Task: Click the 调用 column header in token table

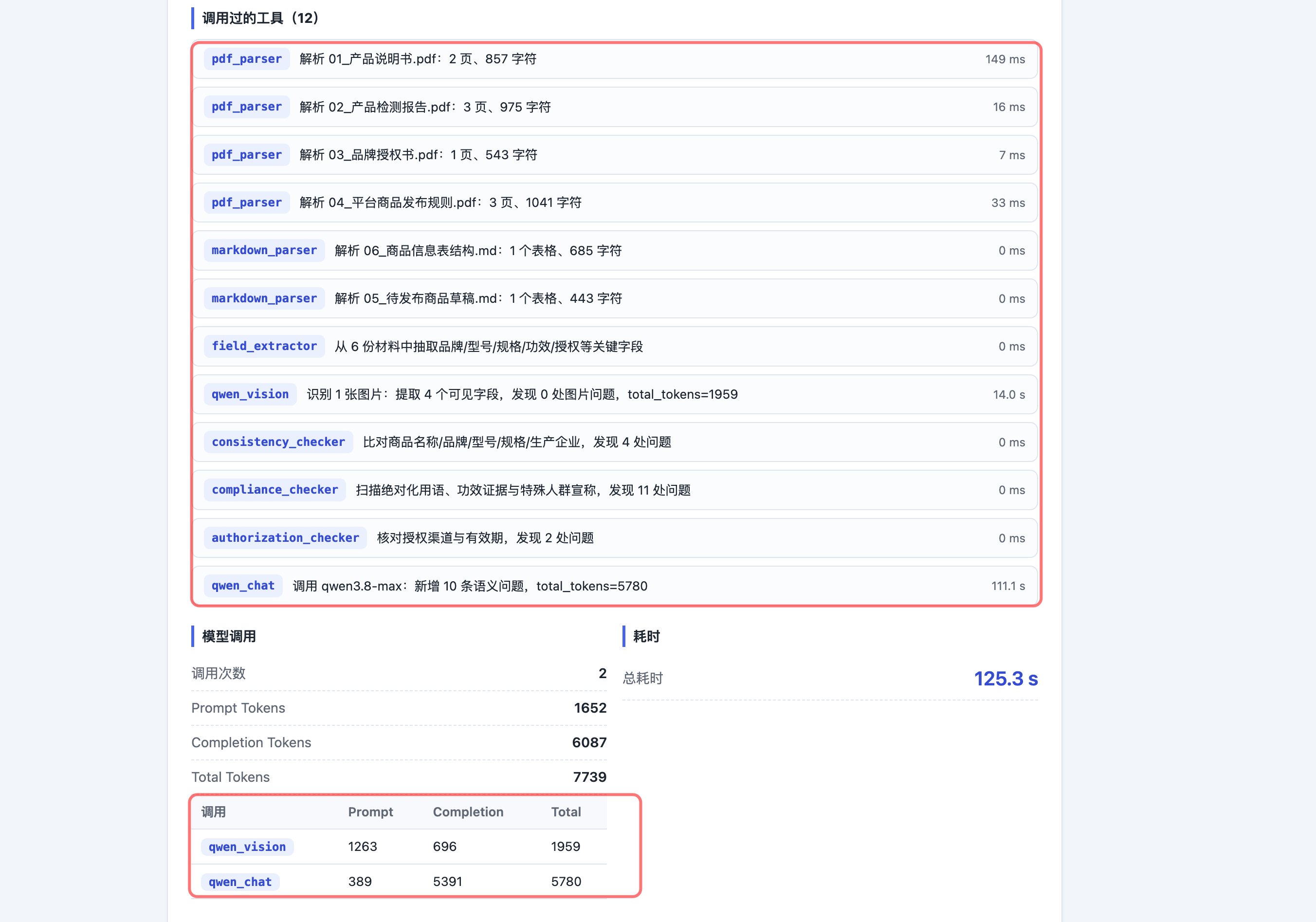Action: [213, 812]
